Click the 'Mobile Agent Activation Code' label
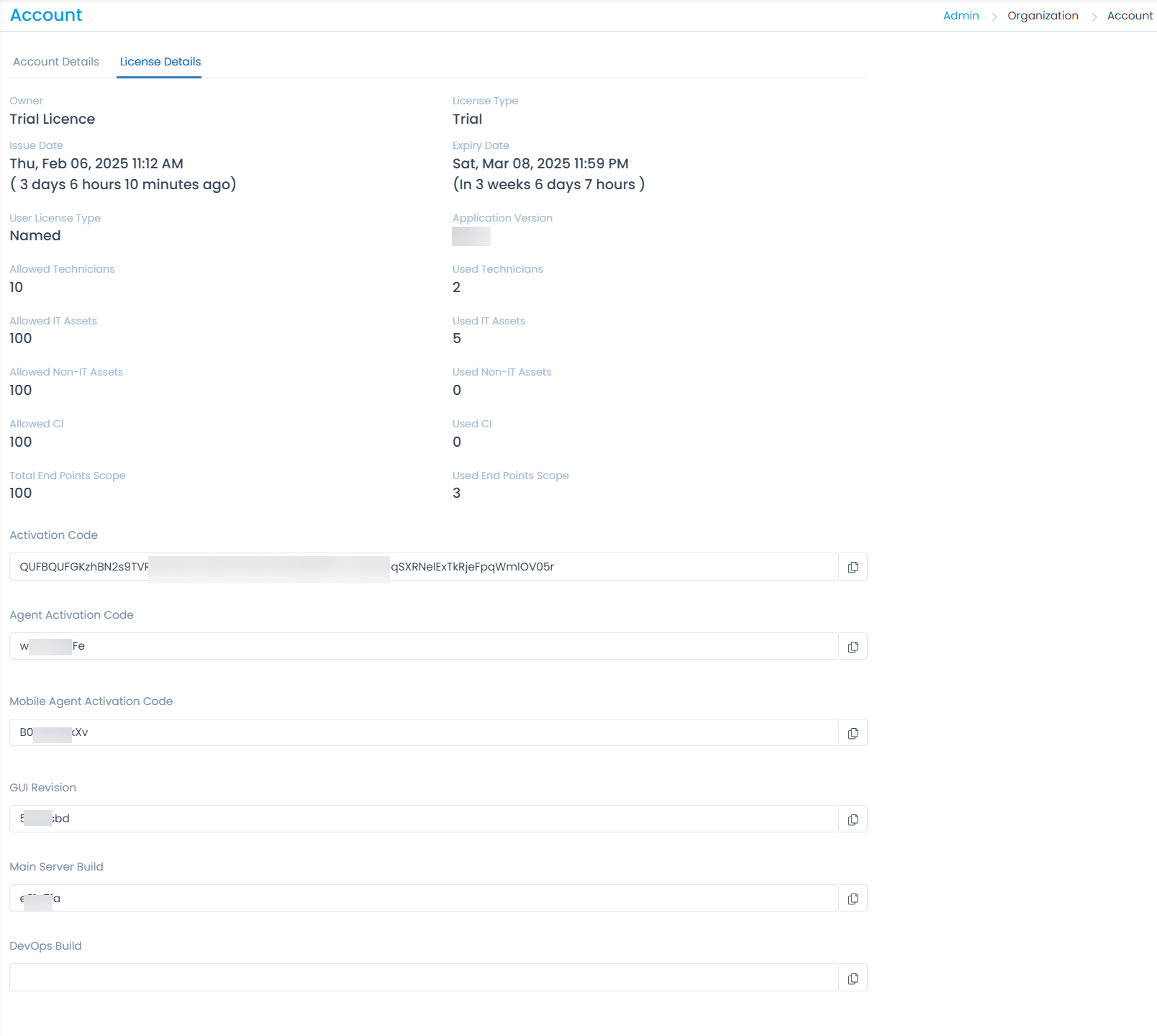The height and width of the screenshot is (1036, 1157). tap(91, 701)
